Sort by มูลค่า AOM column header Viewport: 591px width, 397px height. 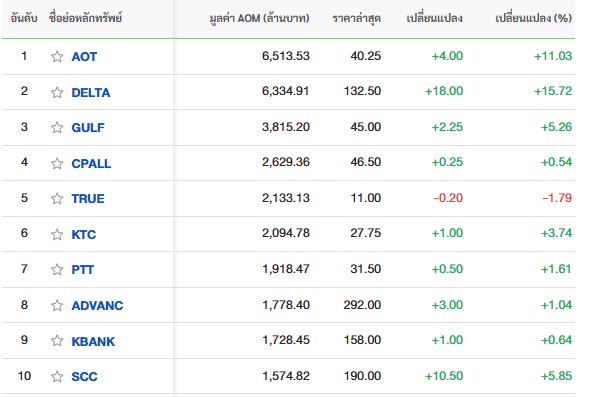point(259,18)
